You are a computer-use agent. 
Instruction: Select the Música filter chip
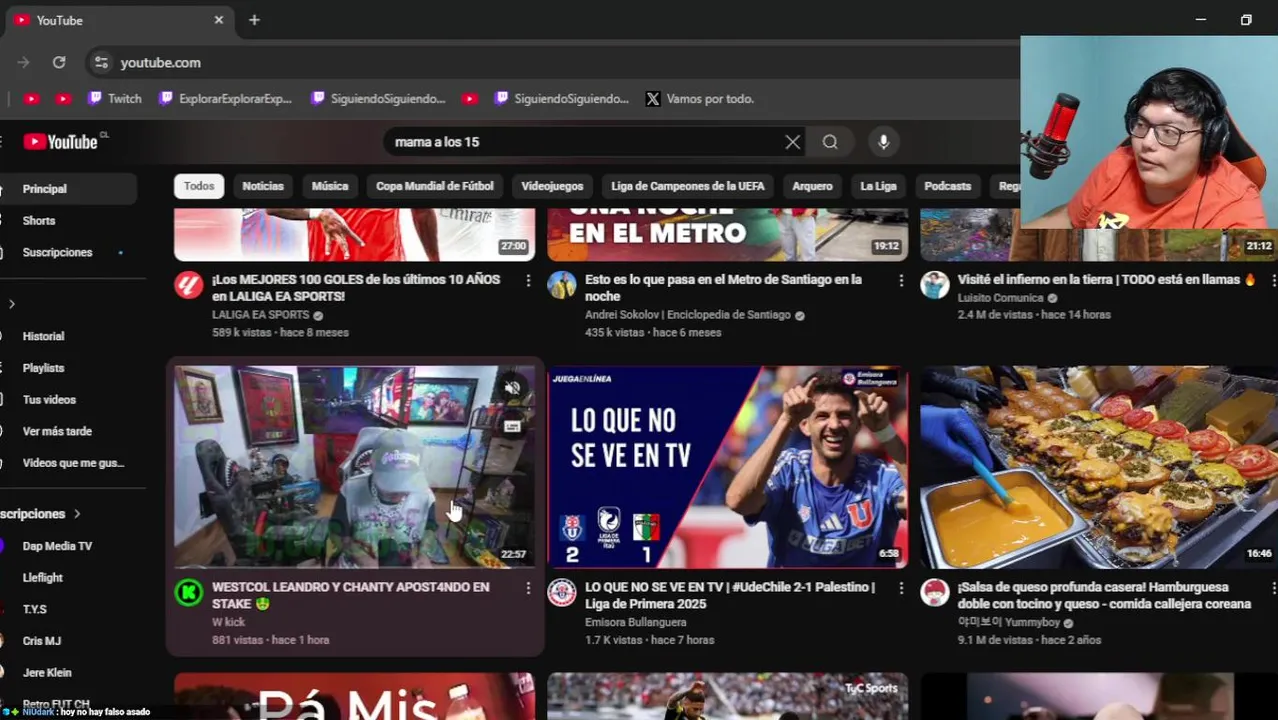[x=330, y=186]
